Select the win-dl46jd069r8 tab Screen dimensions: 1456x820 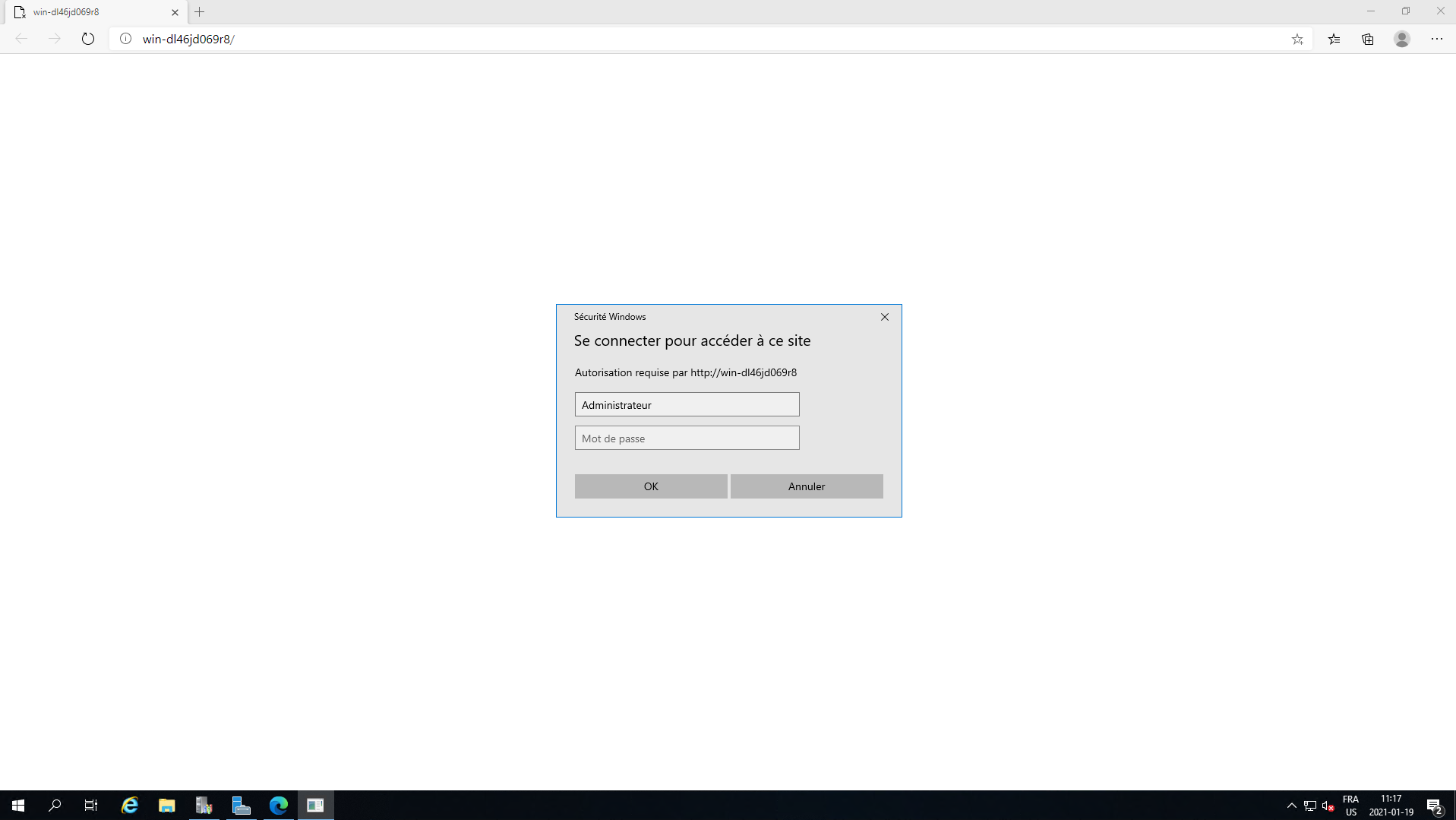tap(96, 12)
